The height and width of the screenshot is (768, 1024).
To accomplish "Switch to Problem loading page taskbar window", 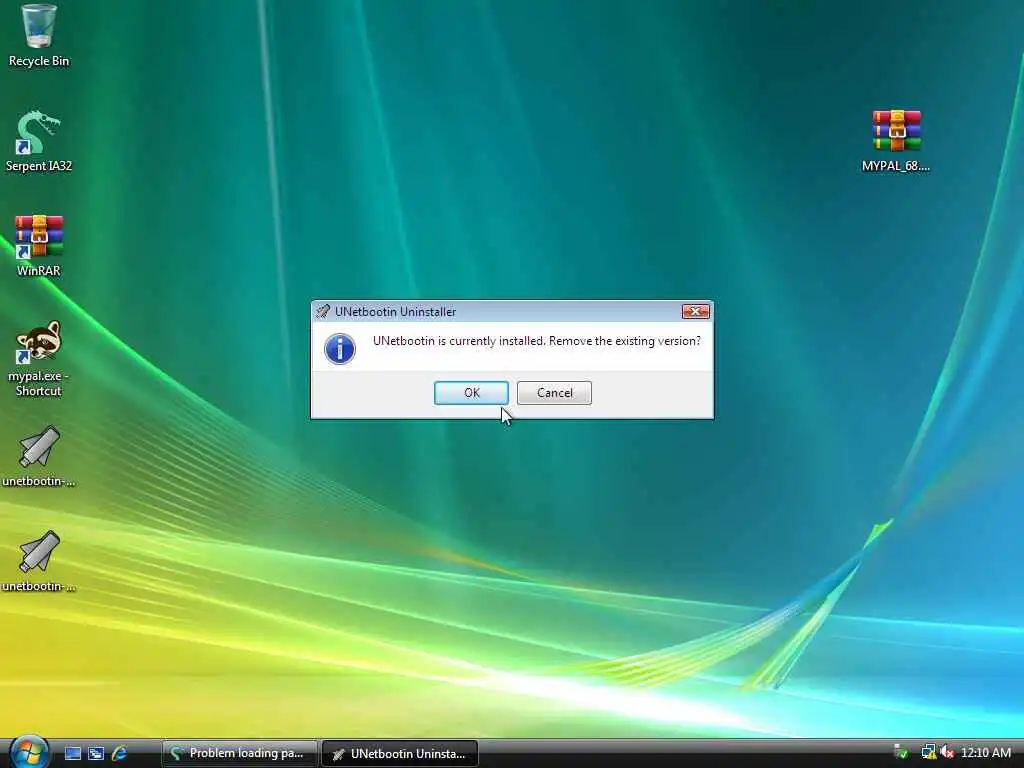I will tap(240, 754).
